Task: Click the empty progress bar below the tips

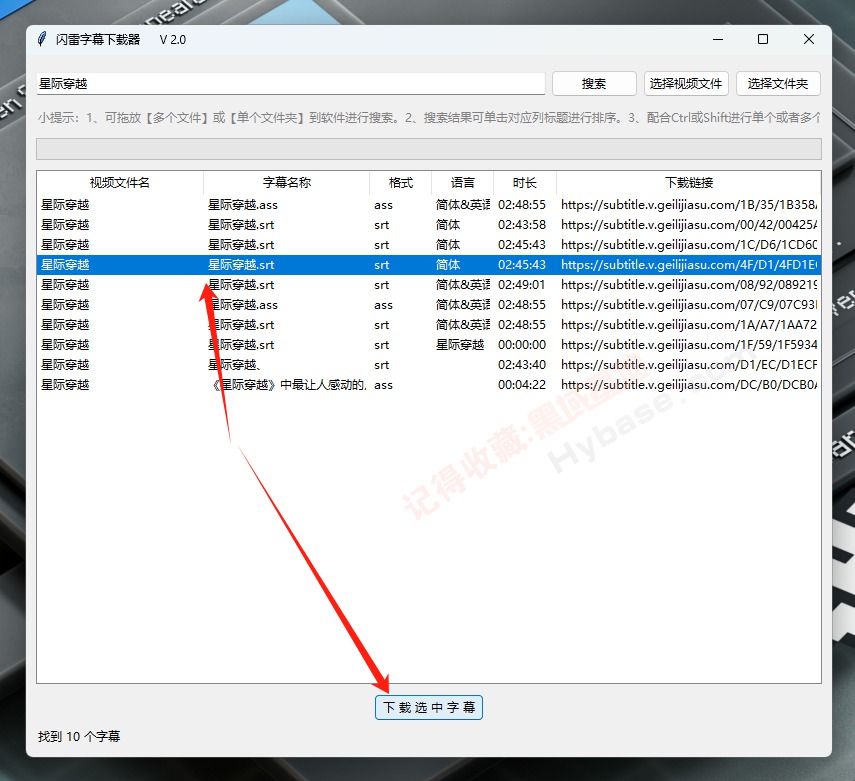Action: click(429, 149)
